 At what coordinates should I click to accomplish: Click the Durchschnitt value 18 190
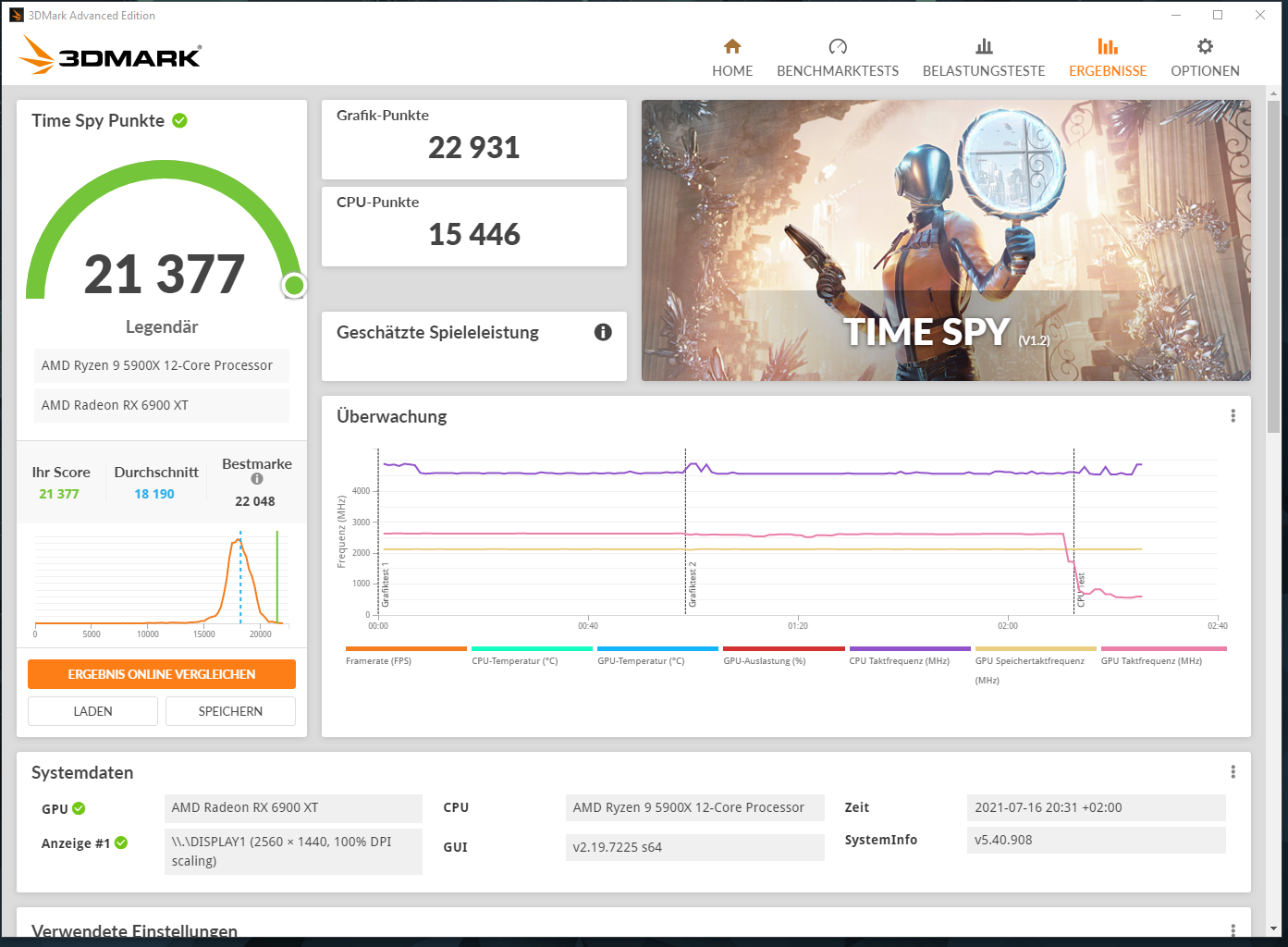[154, 494]
